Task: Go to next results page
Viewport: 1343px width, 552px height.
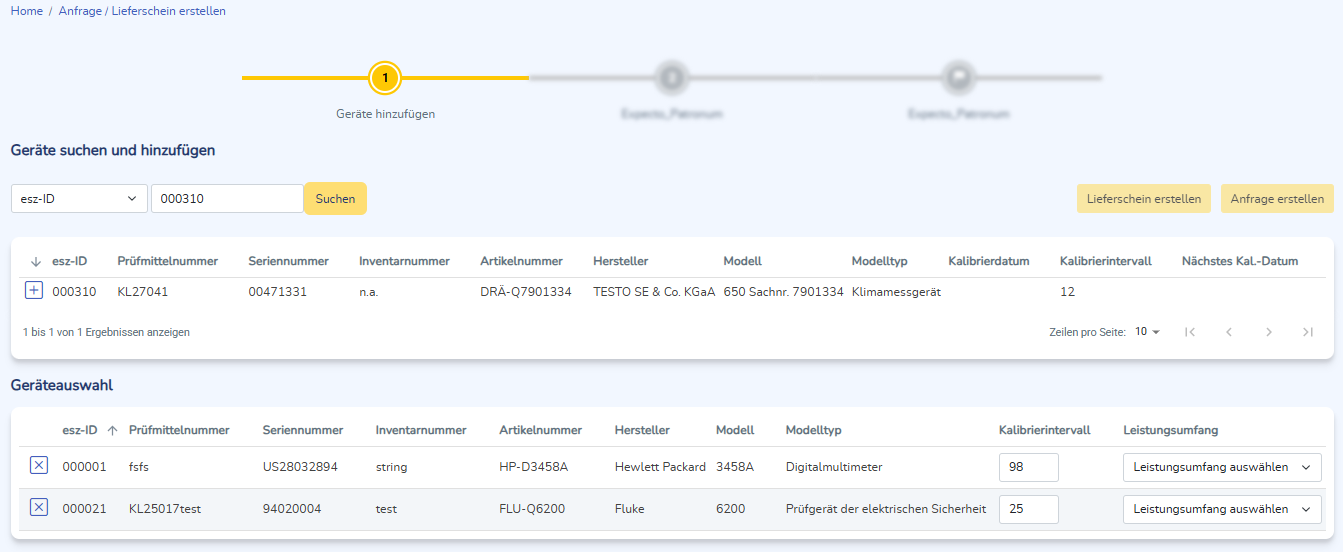Action: click(x=1268, y=332)
